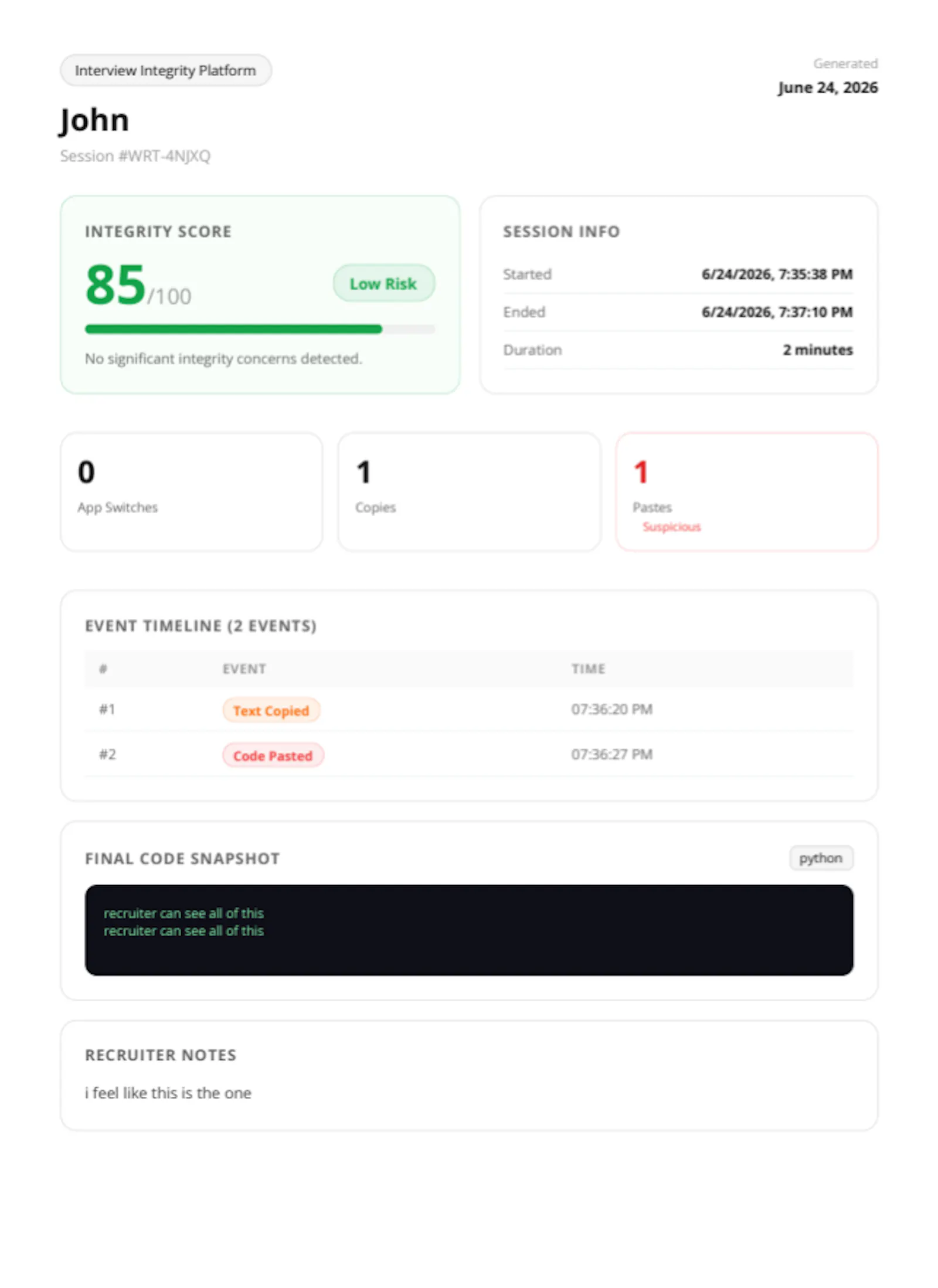Click the Interview Integrity Platform badge
Image resolution: width=938 pixels, height=1288 pixels.
click(165, 70)
